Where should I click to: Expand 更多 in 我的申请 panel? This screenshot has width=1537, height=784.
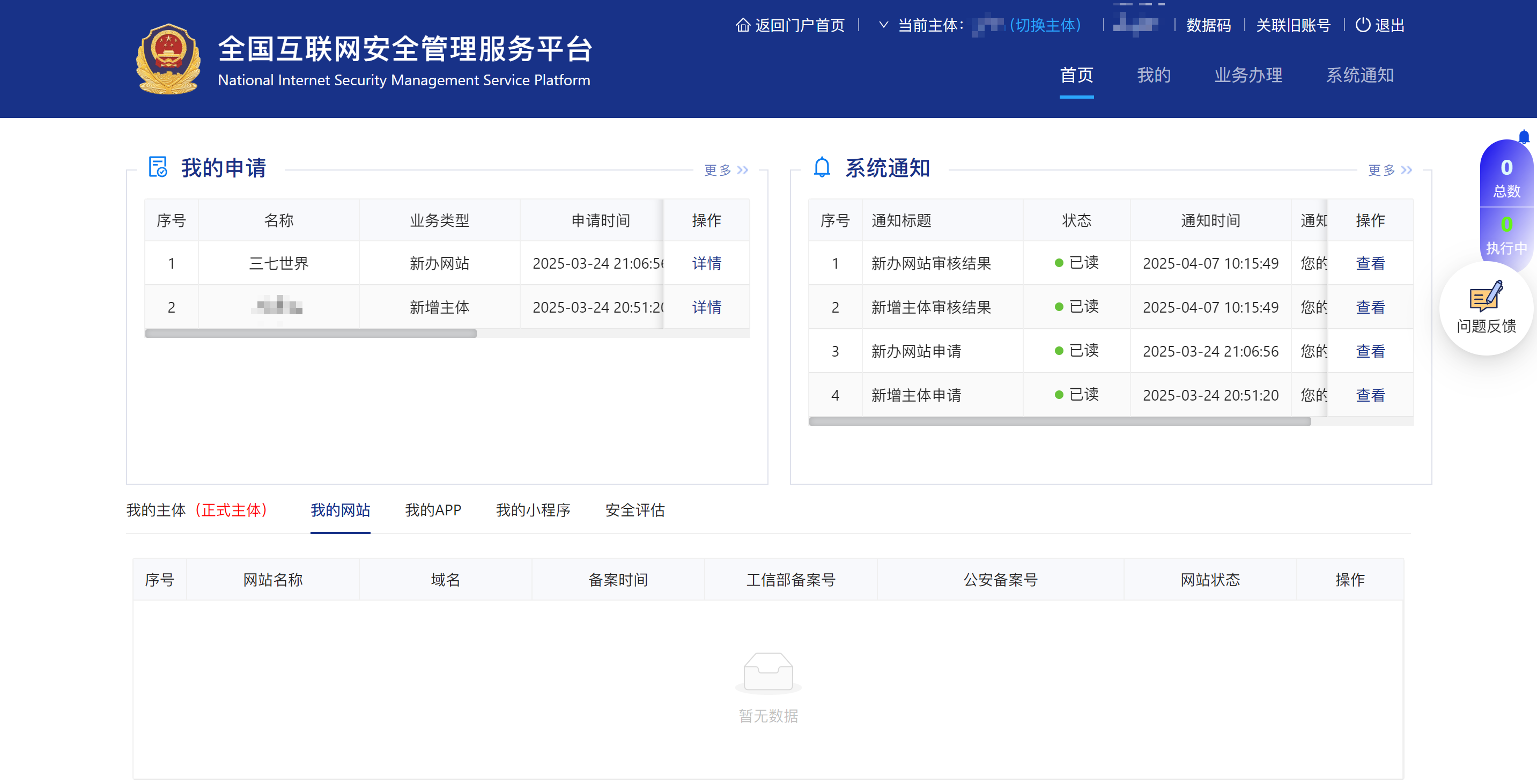point(726,171)
